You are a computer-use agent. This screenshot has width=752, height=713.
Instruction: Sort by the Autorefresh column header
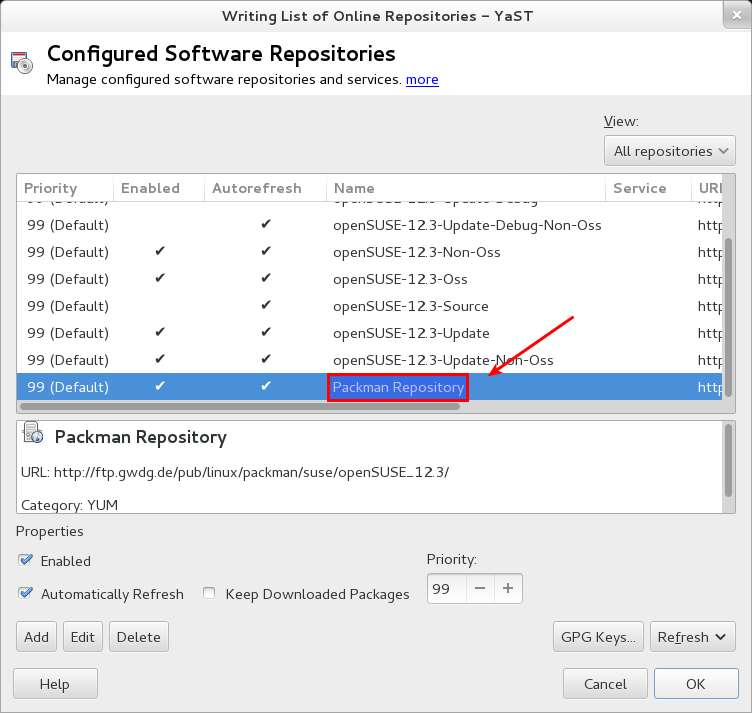tap(265, 188)
